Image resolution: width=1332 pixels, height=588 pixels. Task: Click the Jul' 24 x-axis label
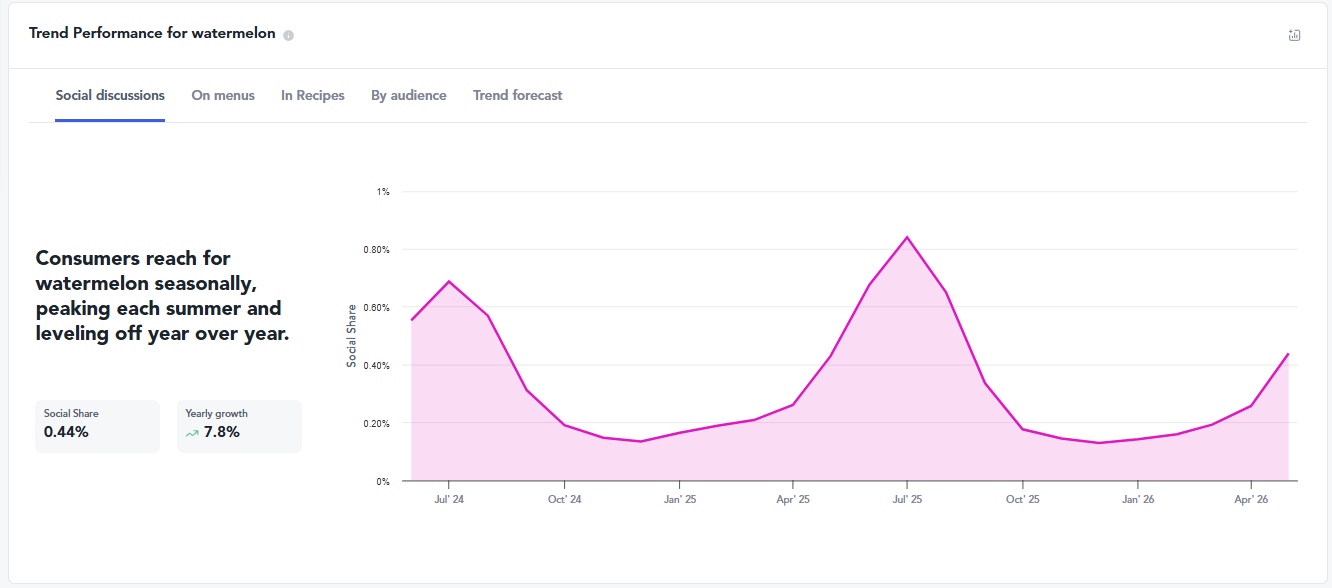click(449, 499)
